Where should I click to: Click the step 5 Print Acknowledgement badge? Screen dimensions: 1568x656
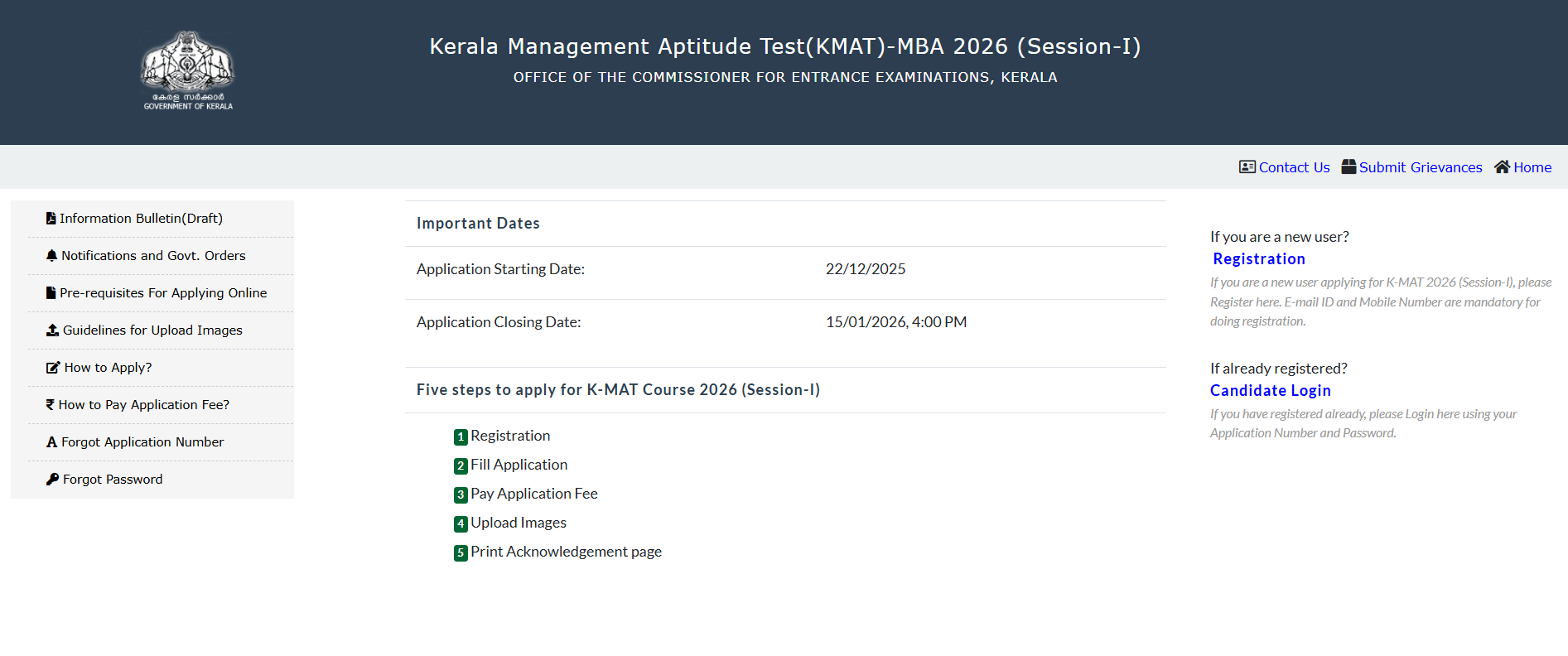click(x=461, y=552)
